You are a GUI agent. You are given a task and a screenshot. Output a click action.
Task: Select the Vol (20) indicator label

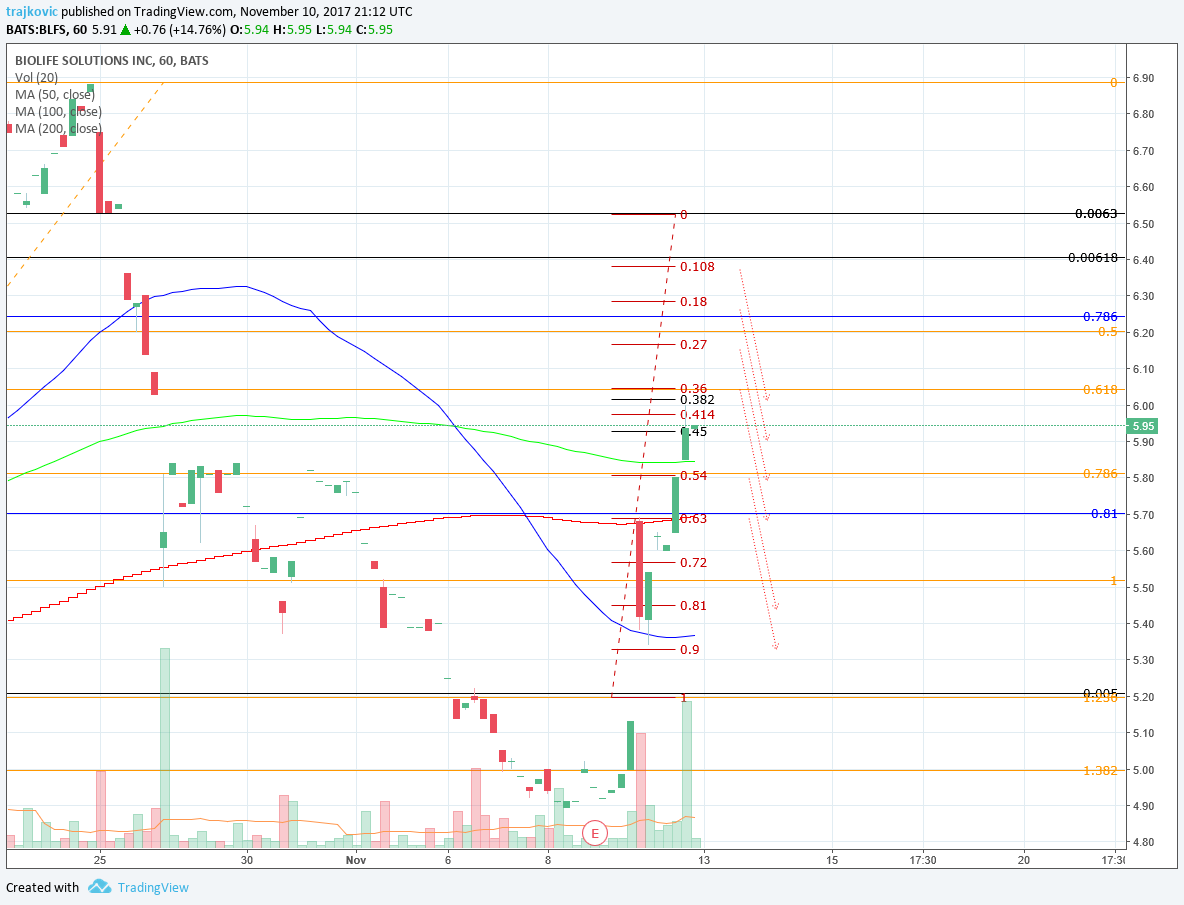click(36, 78)
